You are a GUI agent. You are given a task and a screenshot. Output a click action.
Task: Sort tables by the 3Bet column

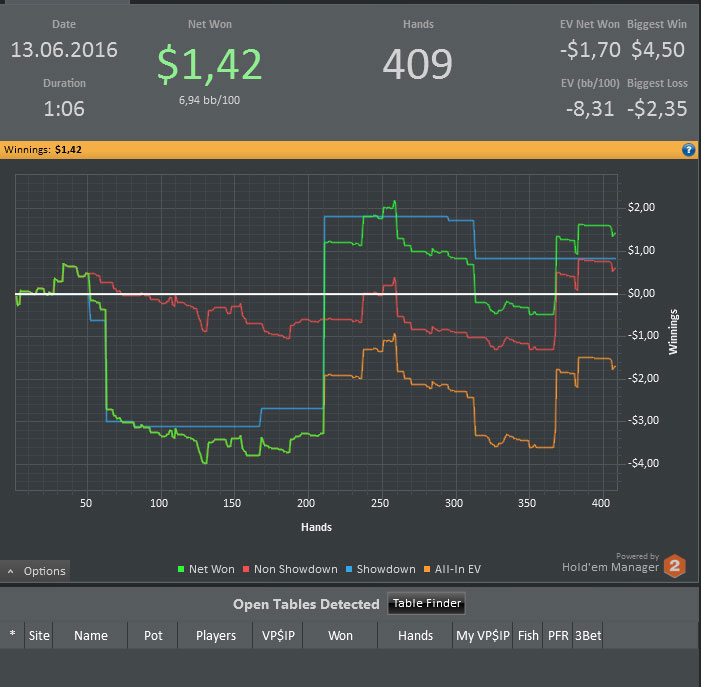[x=588, y=635]
